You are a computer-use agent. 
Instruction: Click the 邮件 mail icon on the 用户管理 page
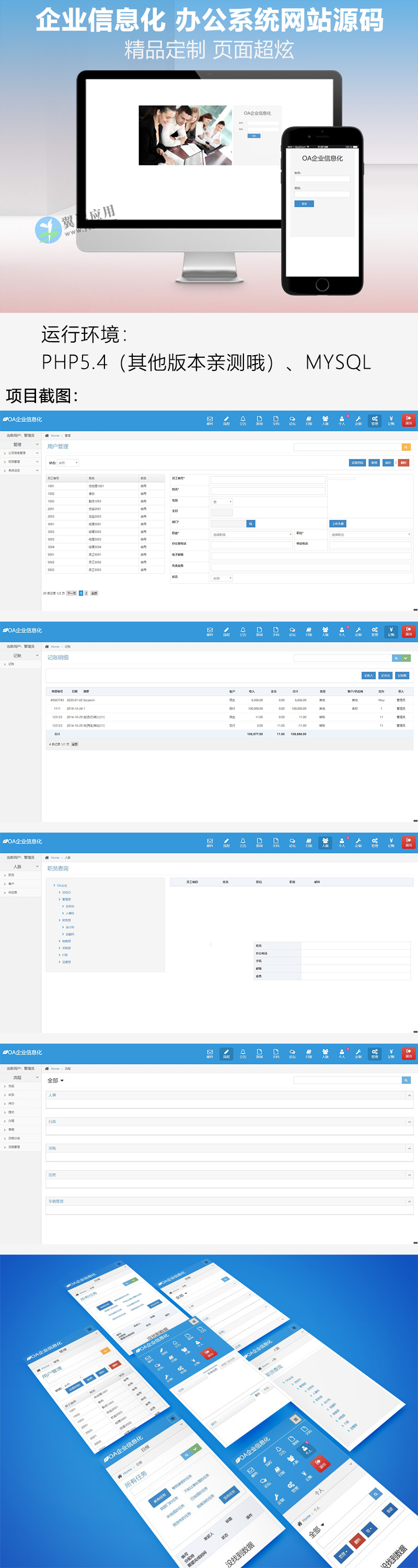pyautogui.click(x=210, y=420)
